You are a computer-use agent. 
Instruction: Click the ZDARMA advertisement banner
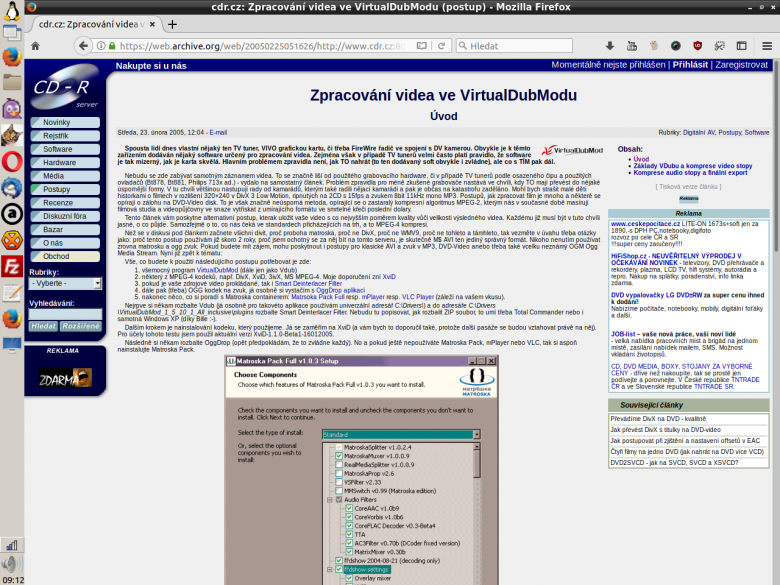click(x=65, y=379)
